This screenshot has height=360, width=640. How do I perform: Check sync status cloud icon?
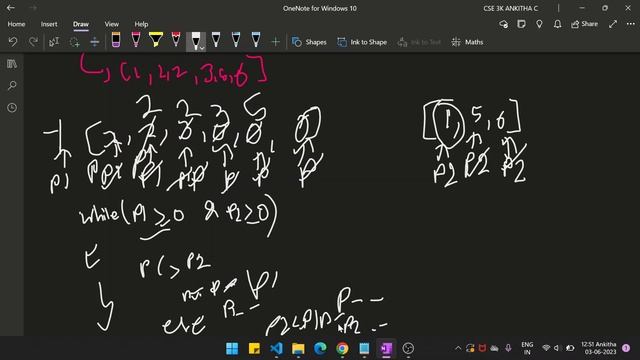(x=504, y=24)
